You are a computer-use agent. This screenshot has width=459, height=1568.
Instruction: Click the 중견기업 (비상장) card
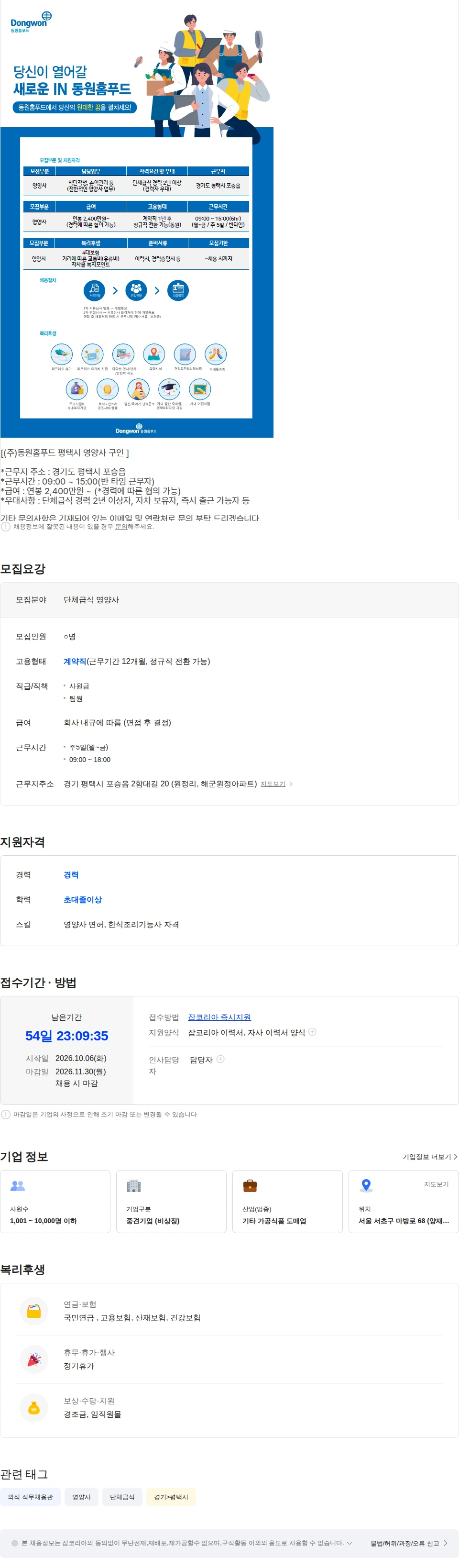(x=171, y=1202)
